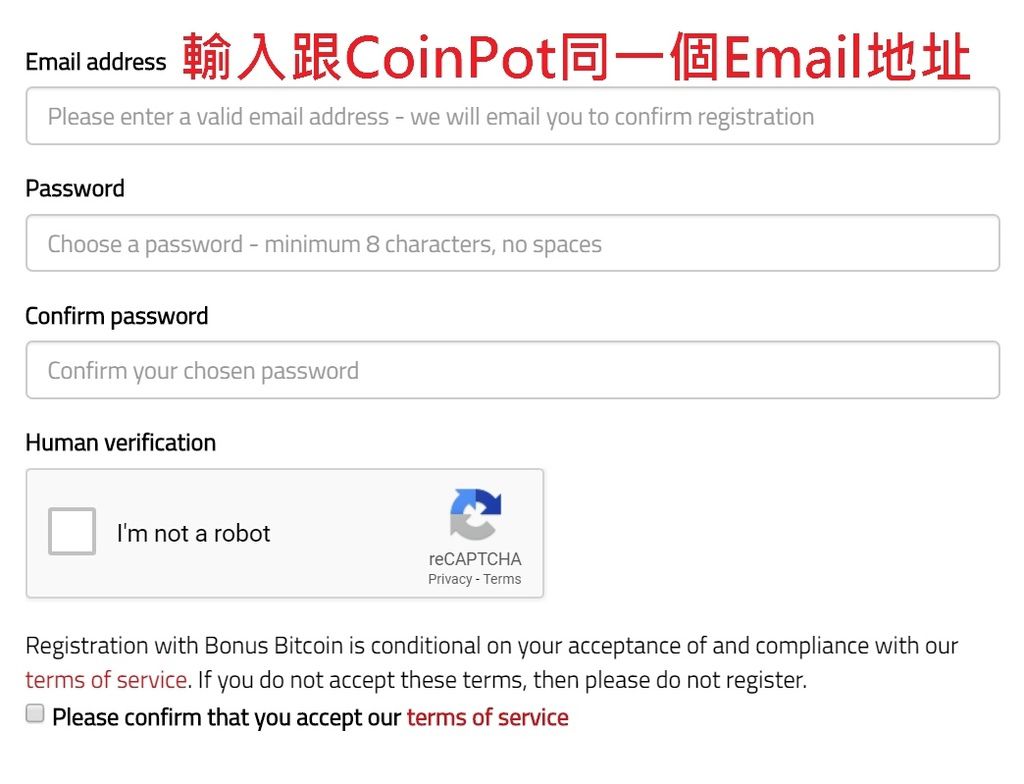Click the Email address field label
Image resolution: width=1024 pixels, height=784 pixels.
coord(95,61)
